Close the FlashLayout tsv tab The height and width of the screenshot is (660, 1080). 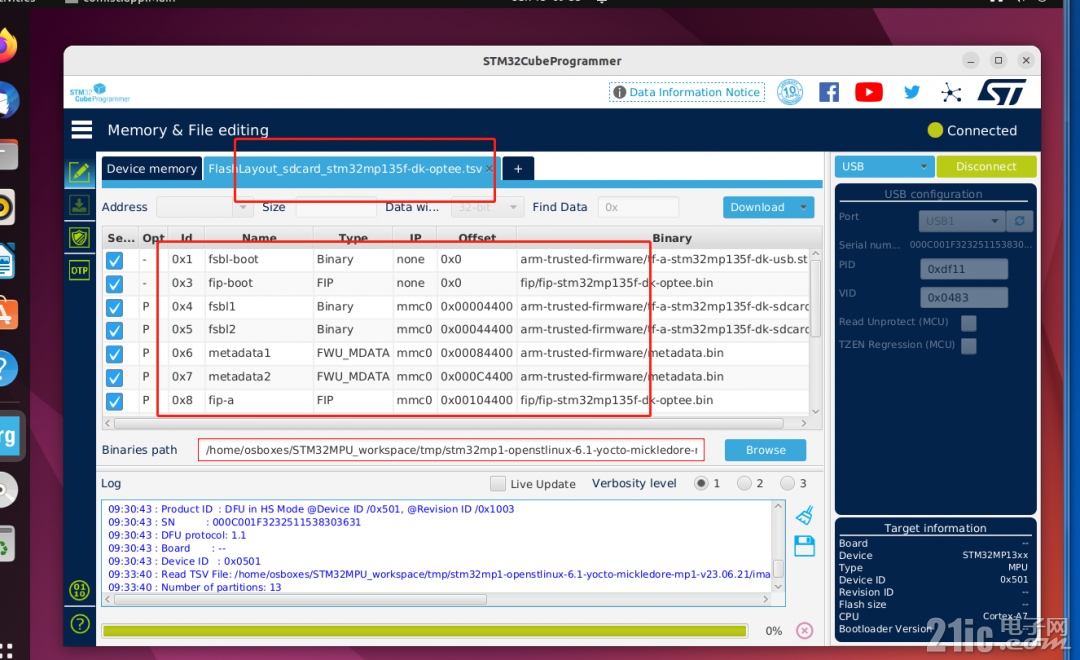(489, 169)
